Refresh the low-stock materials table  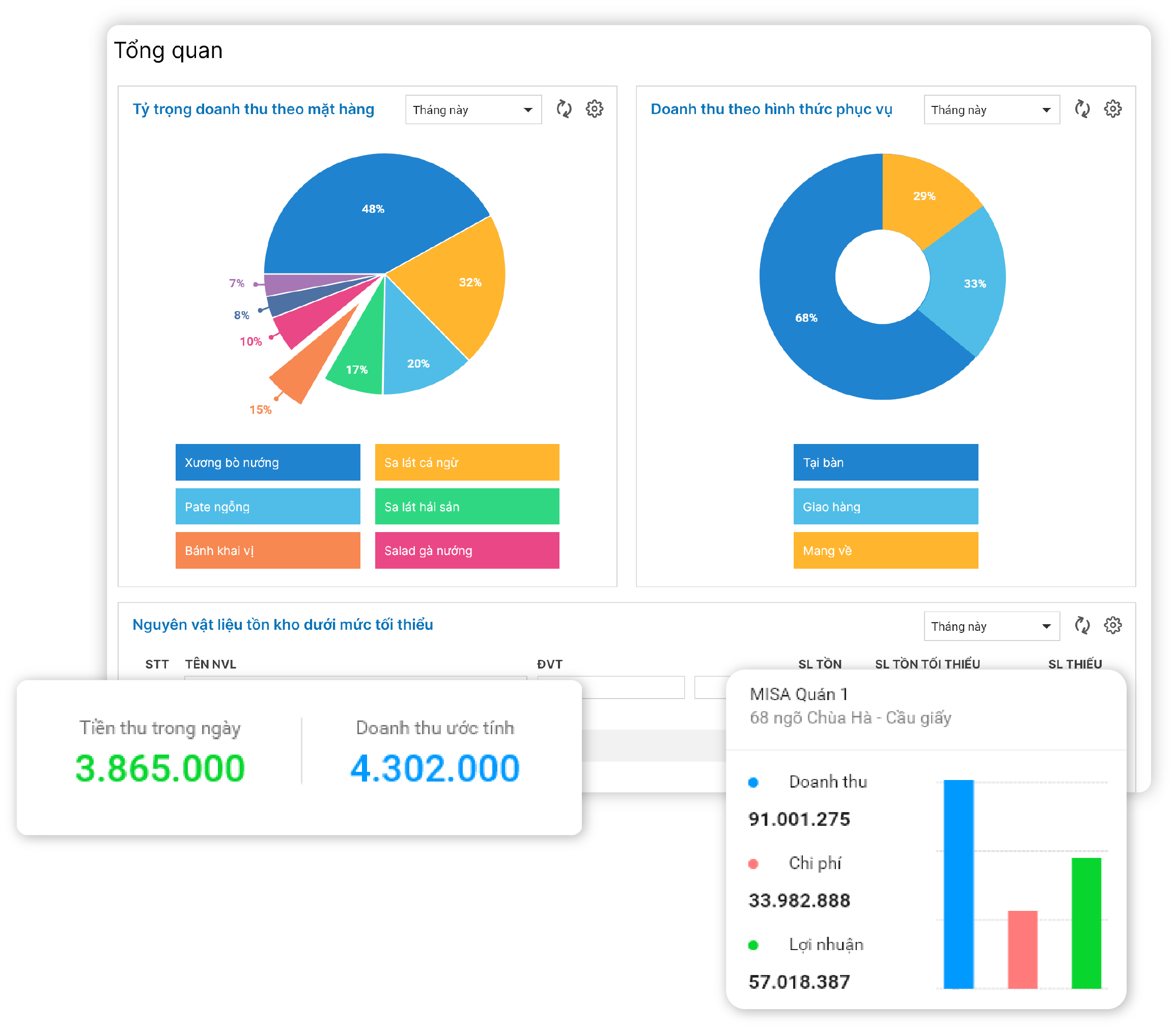(1082, 625)
